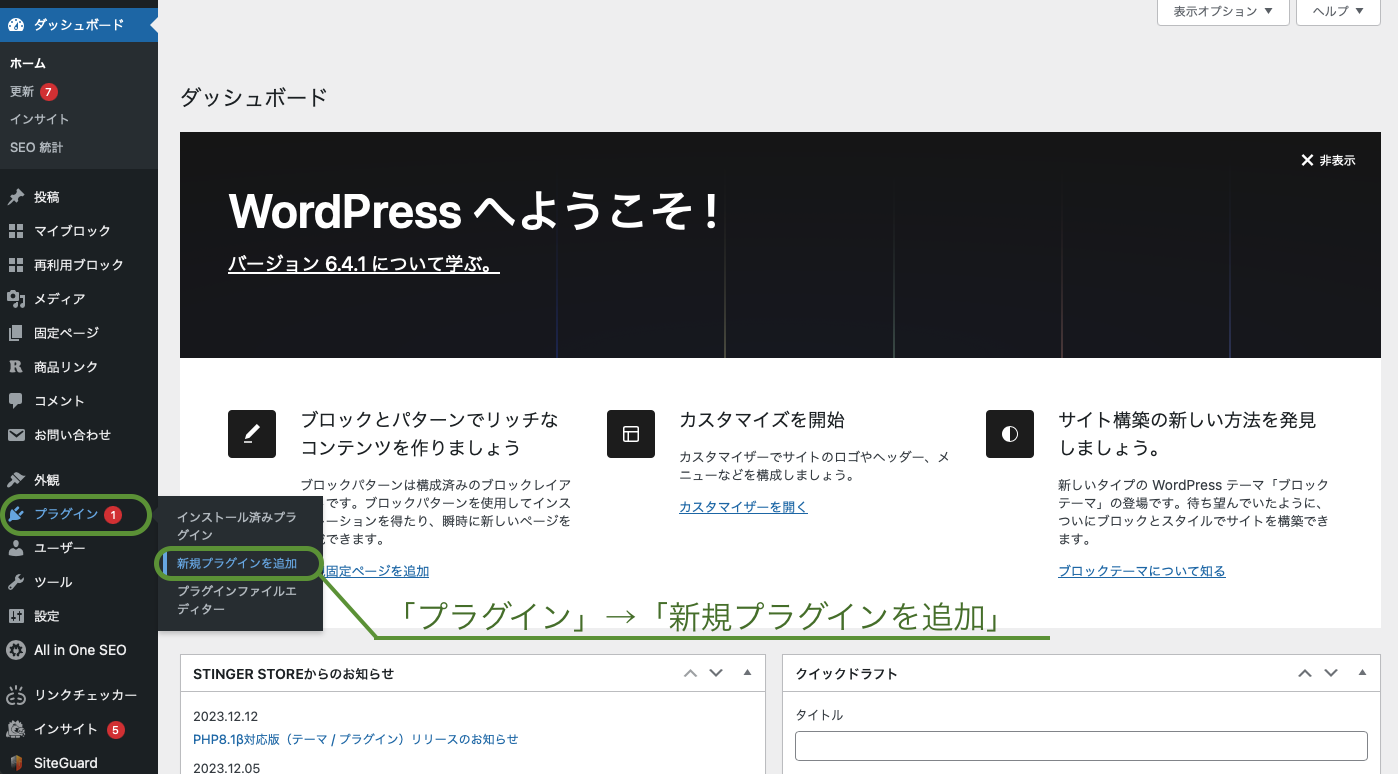Click the All in One SEO gear icon
The image size is (1398, 774).
point(16,650)
